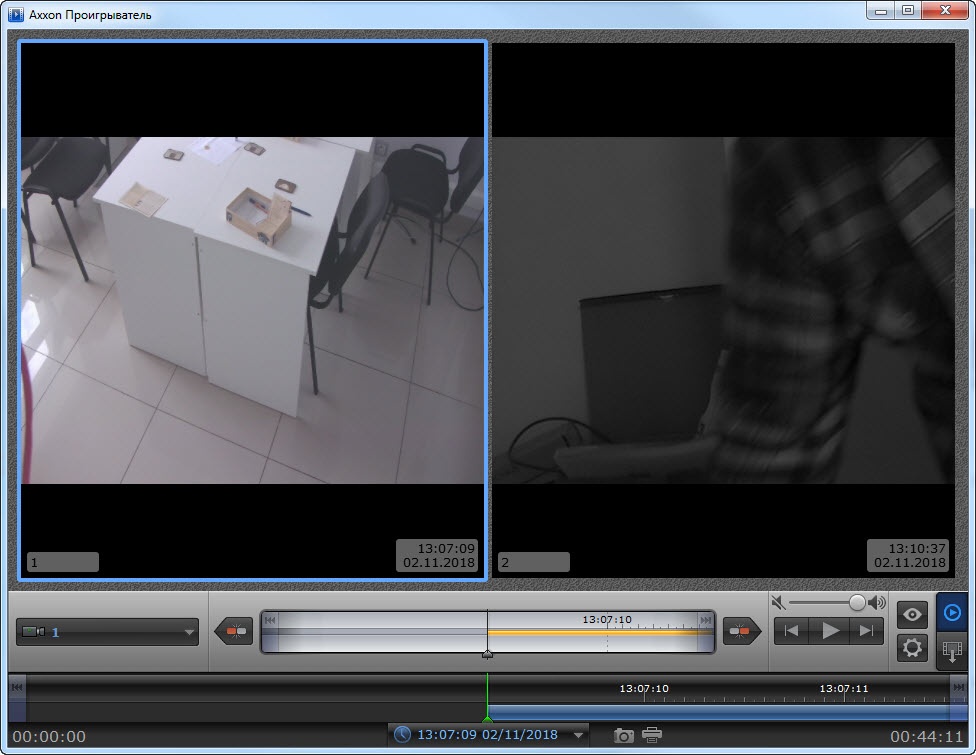Open the camera 1 selection dropdown
Image resolution: width=976 pixels, height=755 pixels.
point(107,632)
